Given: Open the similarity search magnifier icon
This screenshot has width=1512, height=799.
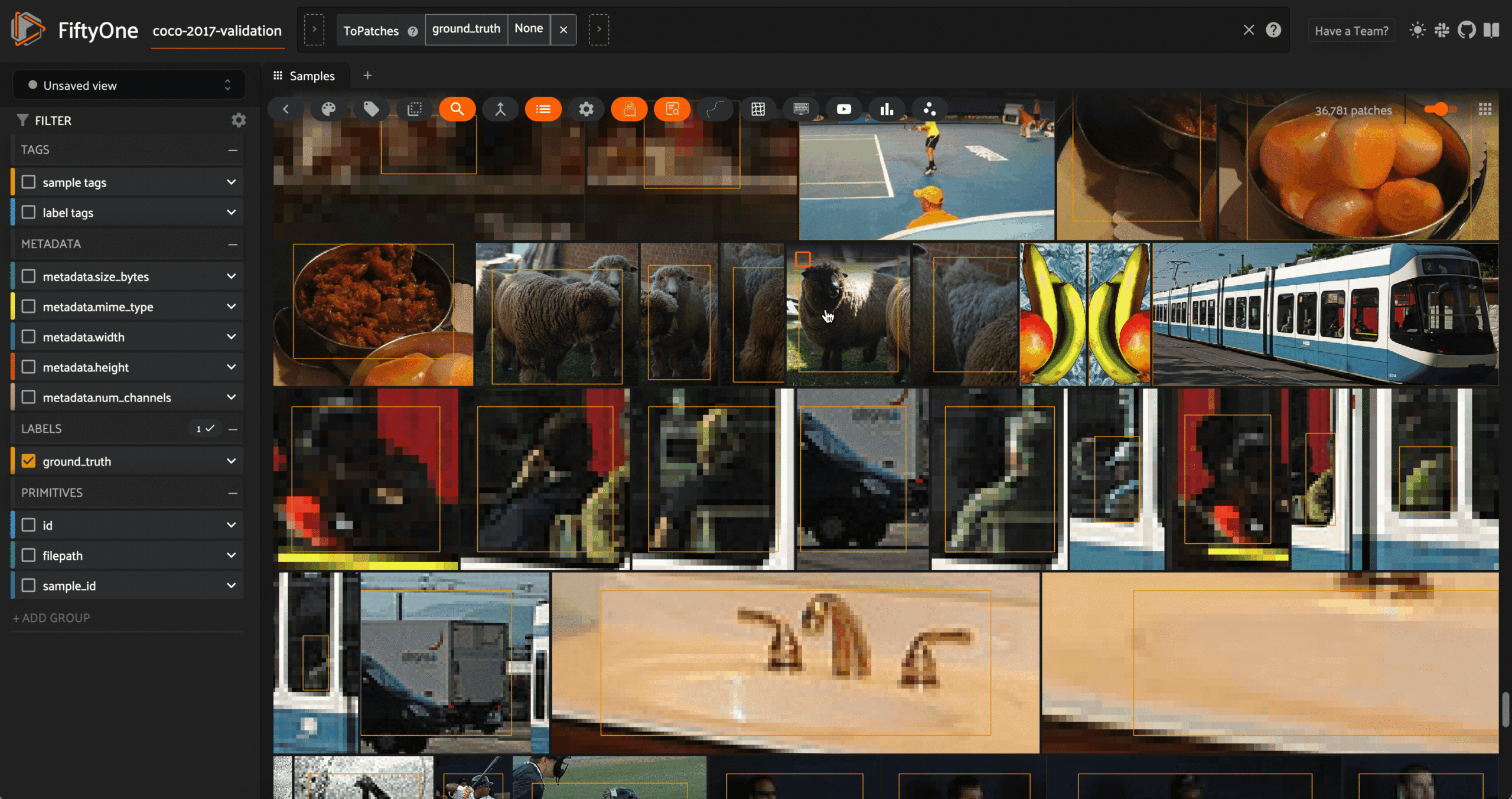Looking at the screenshot, I should point(457,109).
